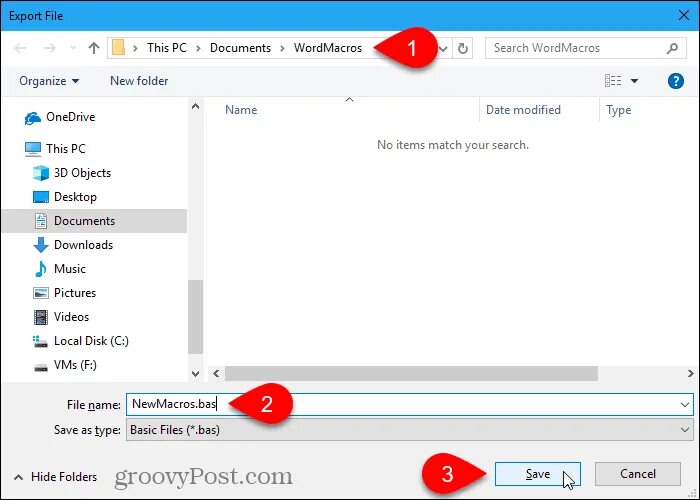
Task: Sort by the Name column header
Action: pos(241,110)
